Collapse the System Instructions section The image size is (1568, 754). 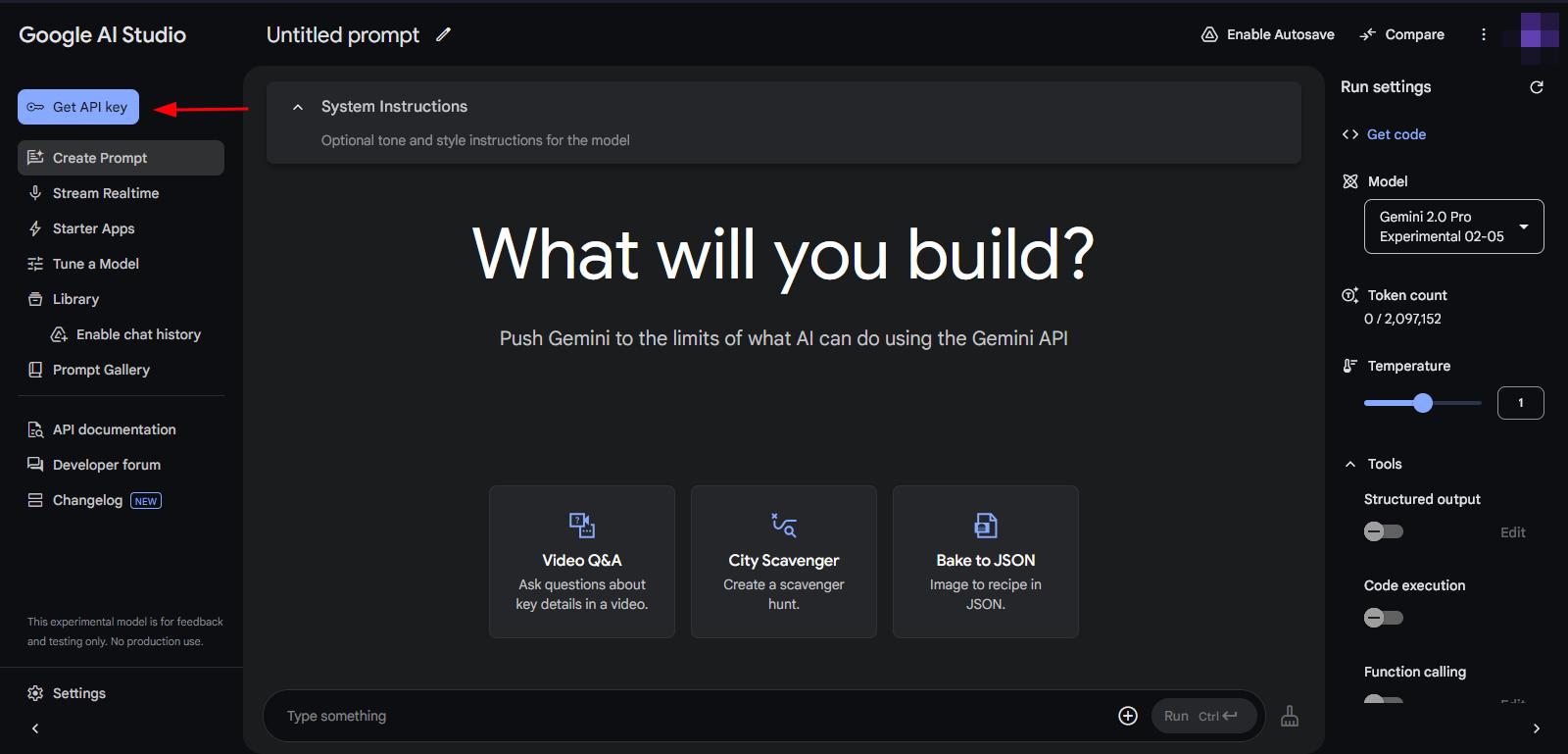298,107
